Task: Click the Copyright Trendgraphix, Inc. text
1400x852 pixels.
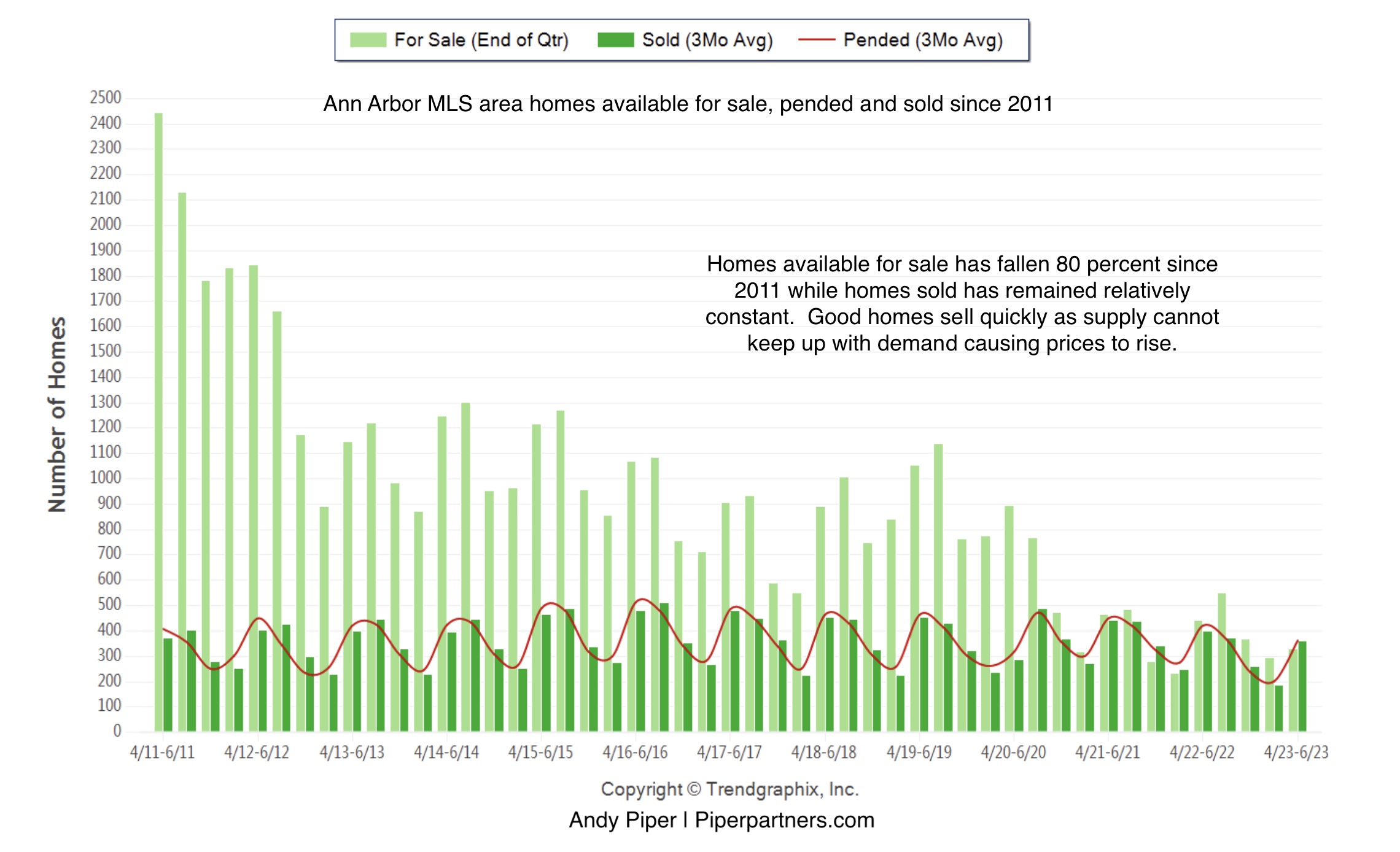Action: point(729,789)
